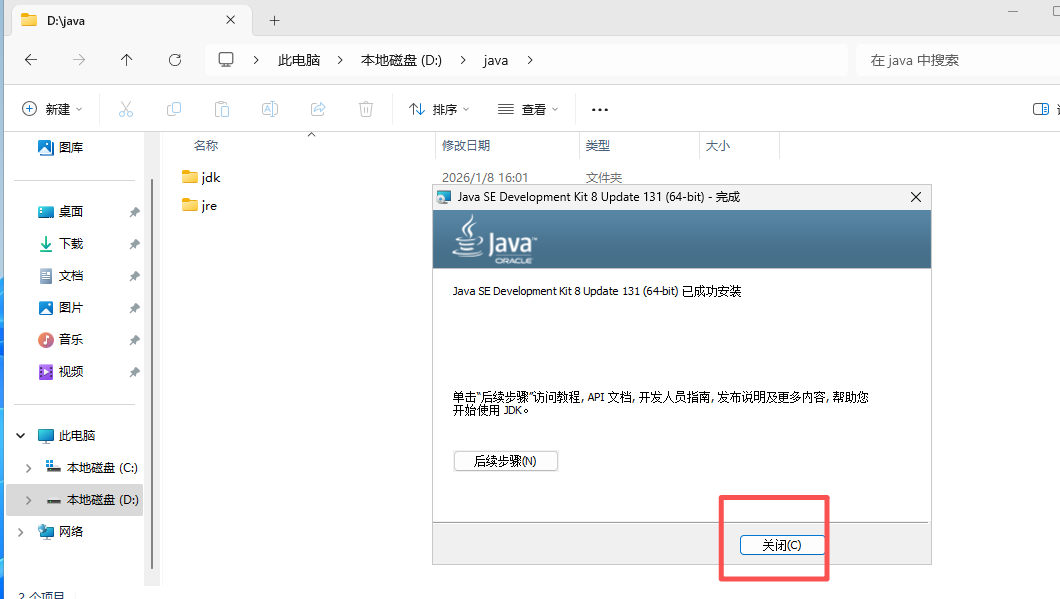Click the pin icon next to 下载
This screenshot has width=1060, height=599.
(x=135, y=244)
